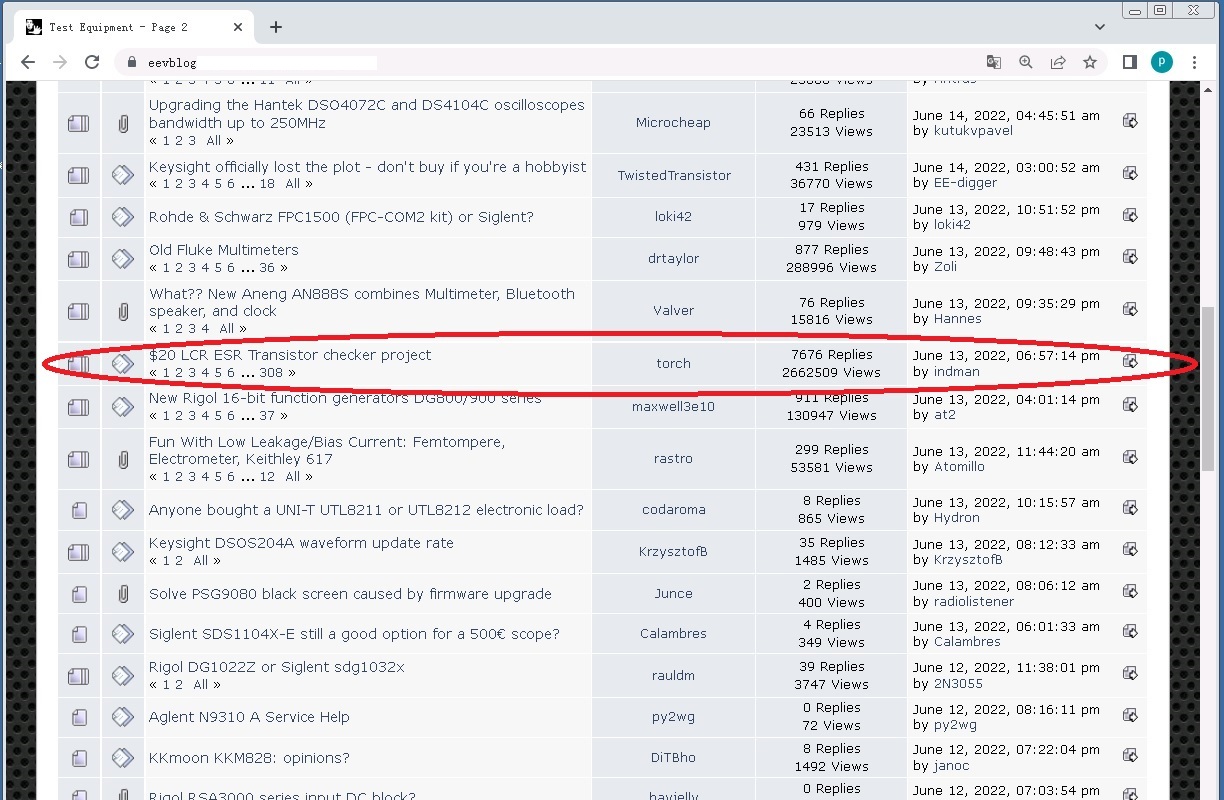The image size is (1224, 800).
Task: View last poster indman's profile
Action: pos(957,372)
